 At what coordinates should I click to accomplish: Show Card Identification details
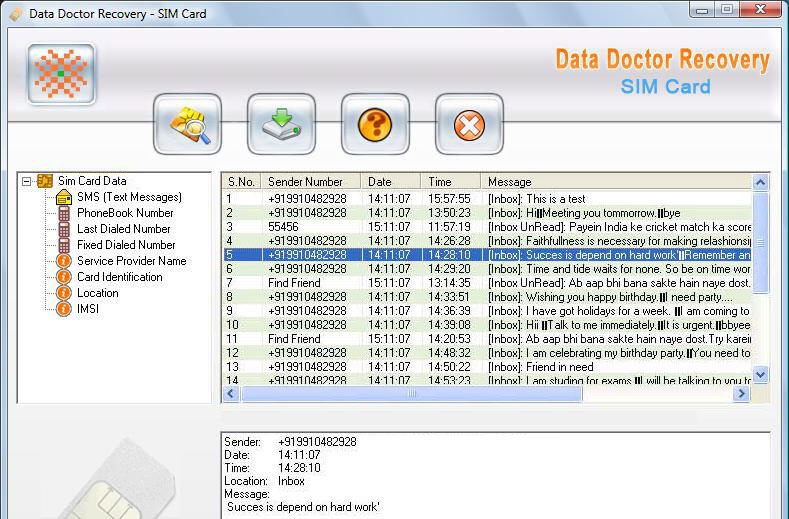[120, 277]
